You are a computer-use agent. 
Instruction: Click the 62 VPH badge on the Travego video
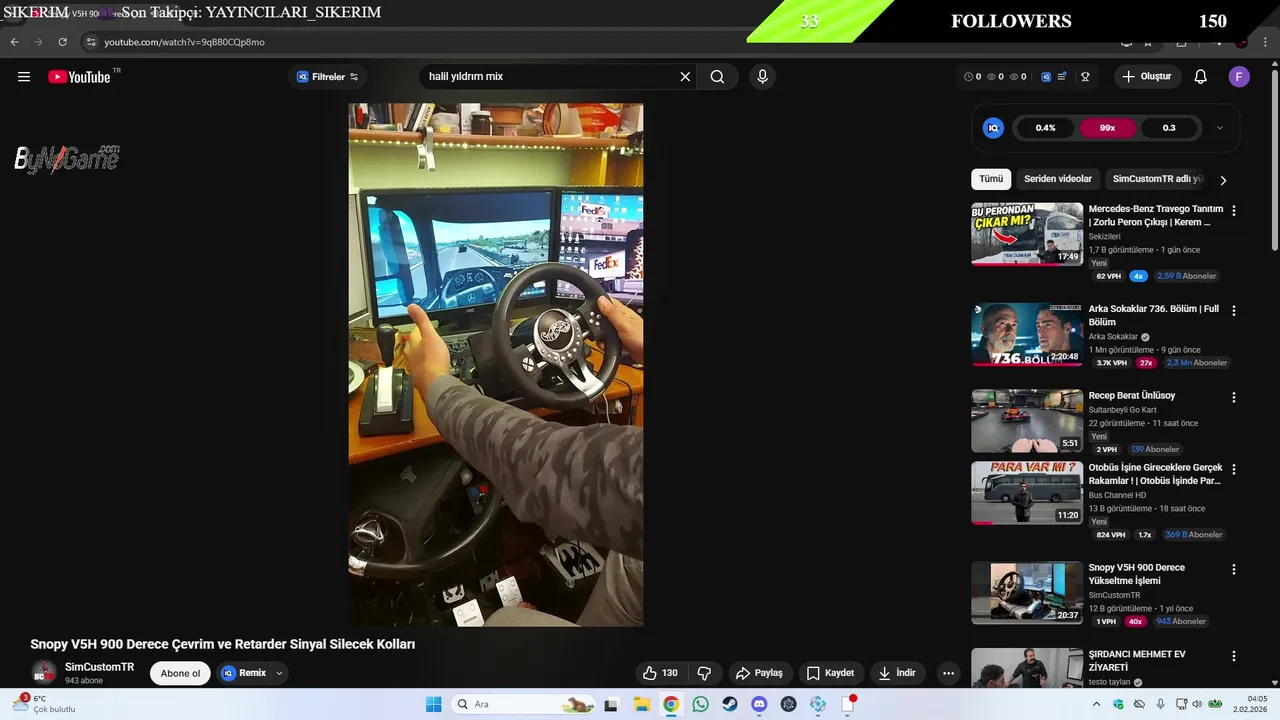click(1108, 276)
